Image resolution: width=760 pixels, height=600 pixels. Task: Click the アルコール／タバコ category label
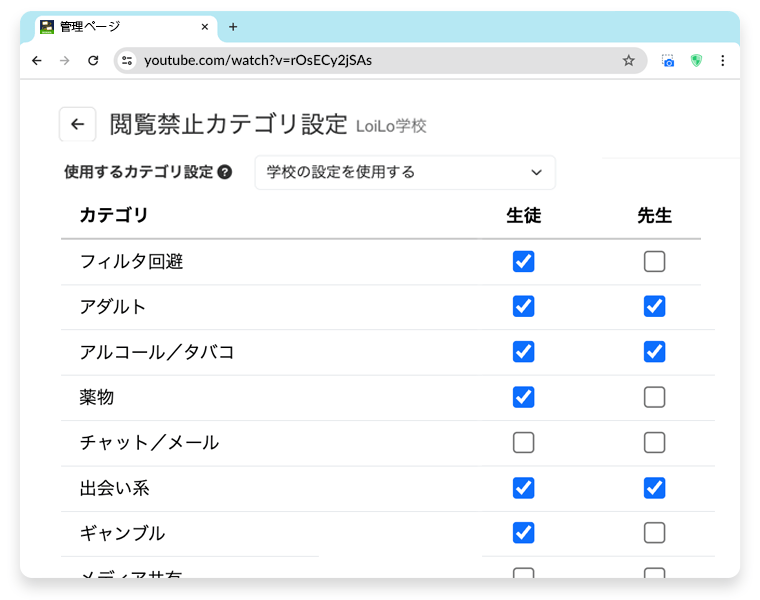(157, 352)
